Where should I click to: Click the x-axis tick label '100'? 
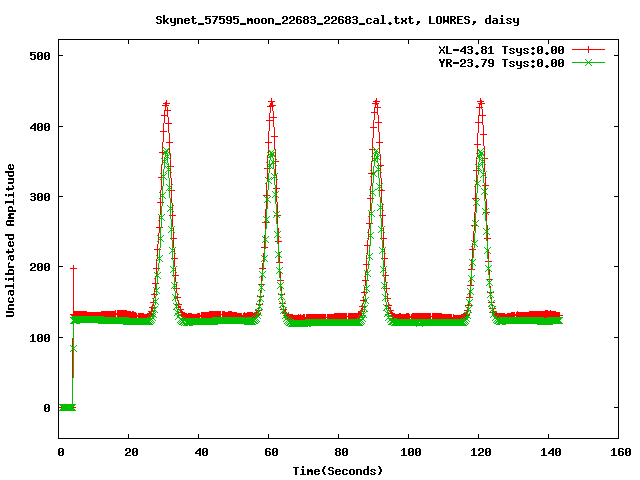(x=411, y=452)
